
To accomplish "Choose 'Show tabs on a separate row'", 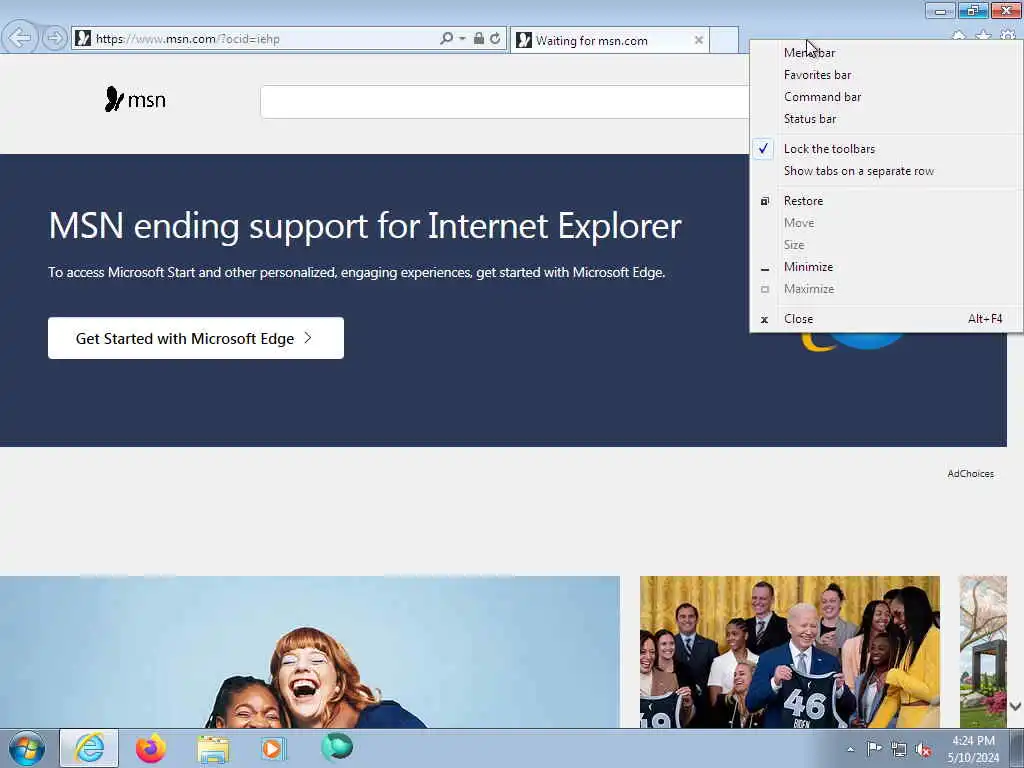I will (886, 171).
